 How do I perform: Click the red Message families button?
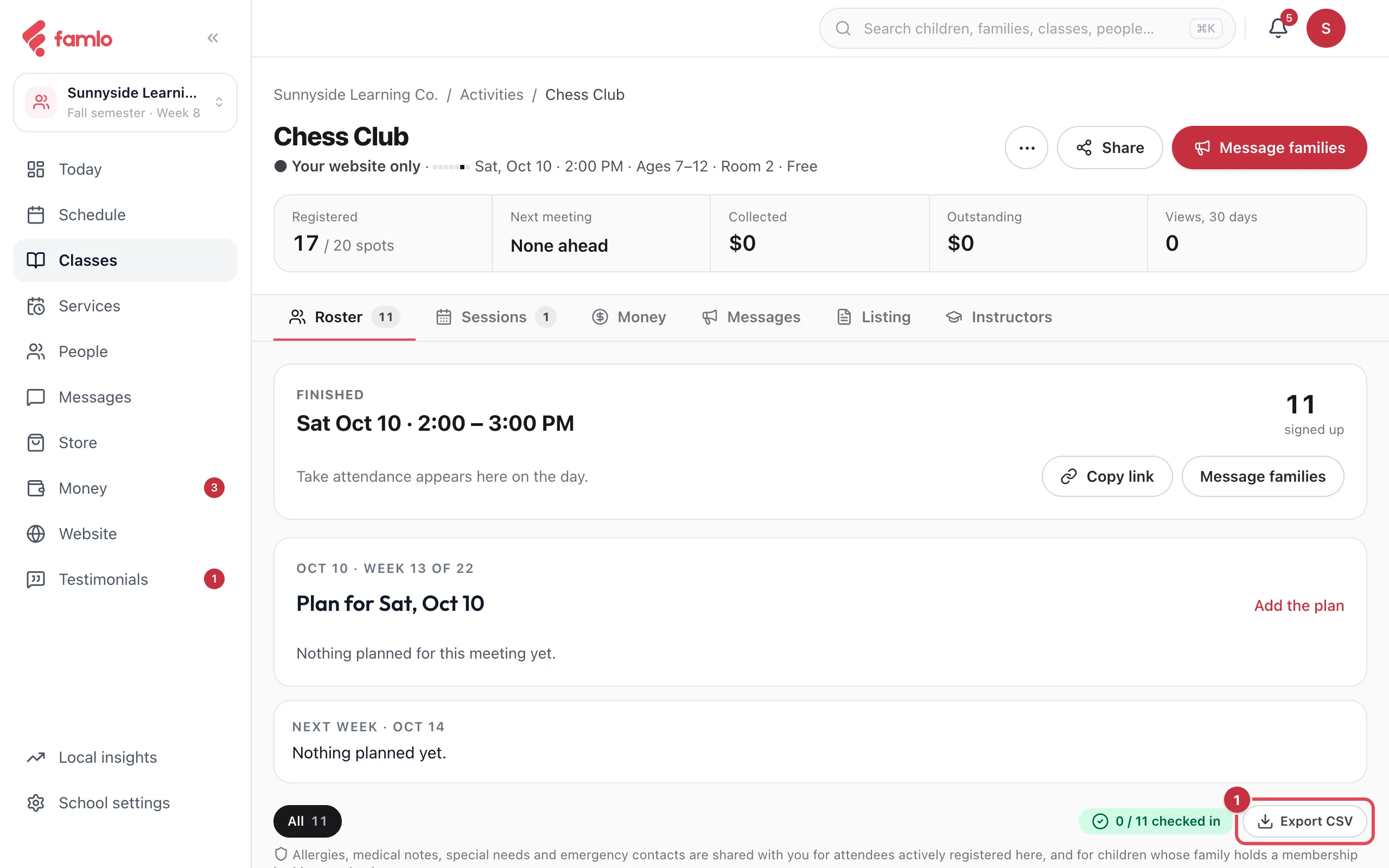[1269, 148]
